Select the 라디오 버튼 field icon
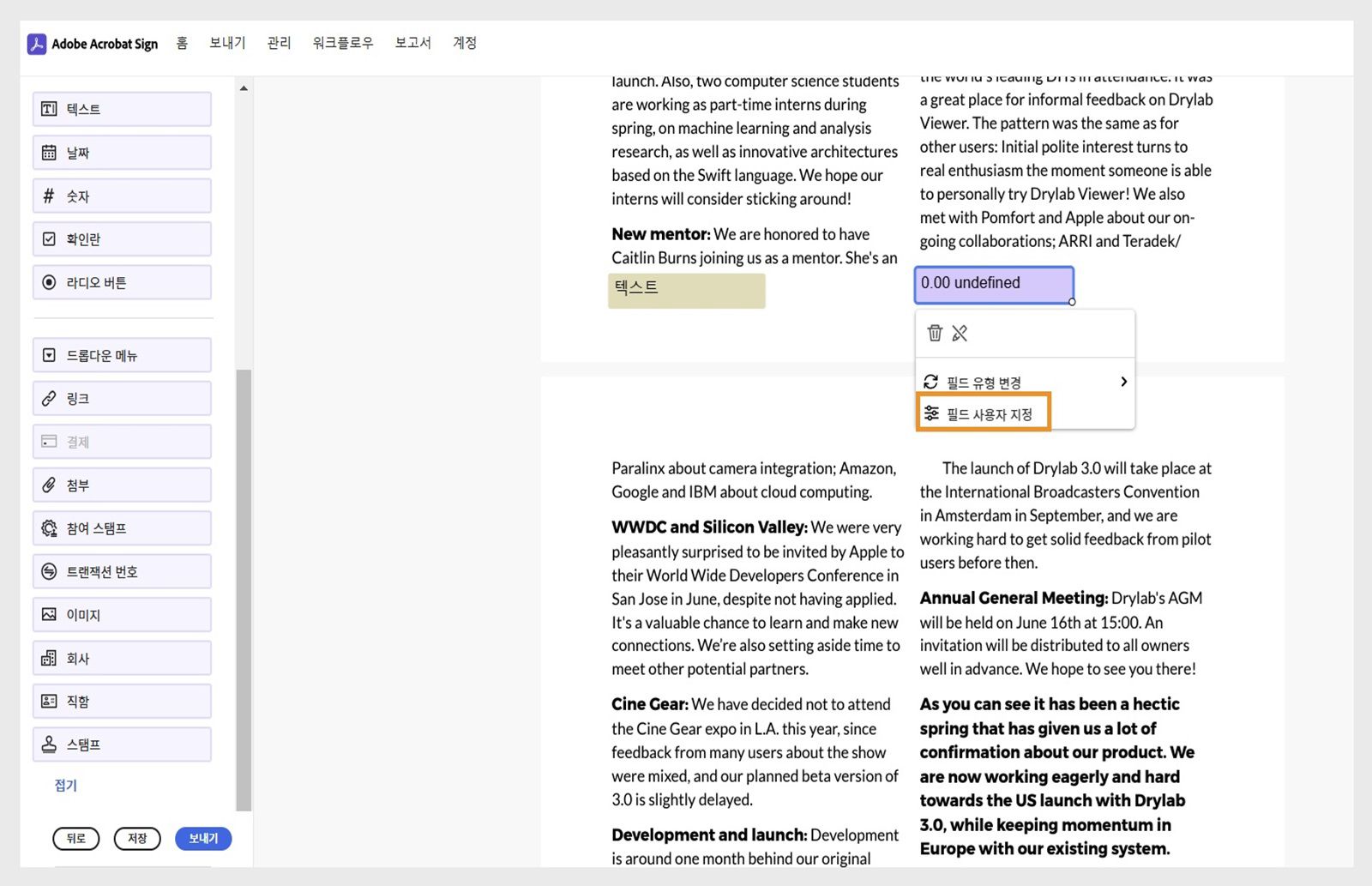This screenshot has height=886, width=1372. click(49, 282)
